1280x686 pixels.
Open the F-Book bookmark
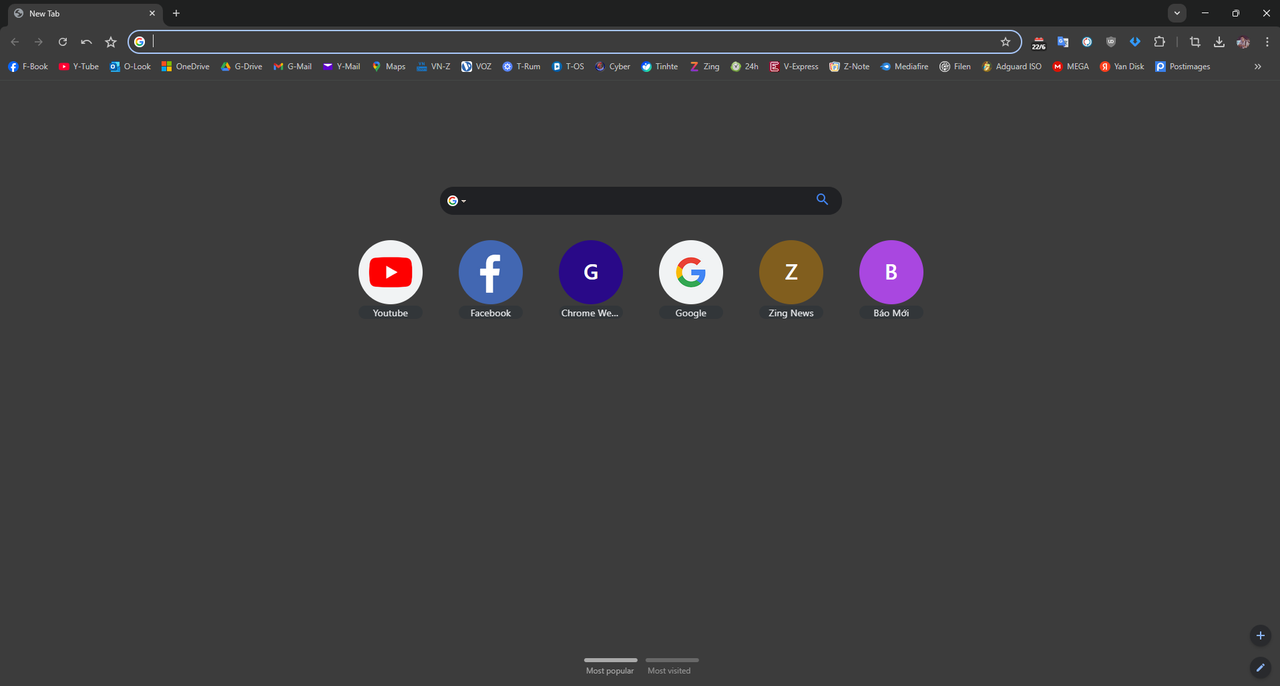(x=28, y=66)
